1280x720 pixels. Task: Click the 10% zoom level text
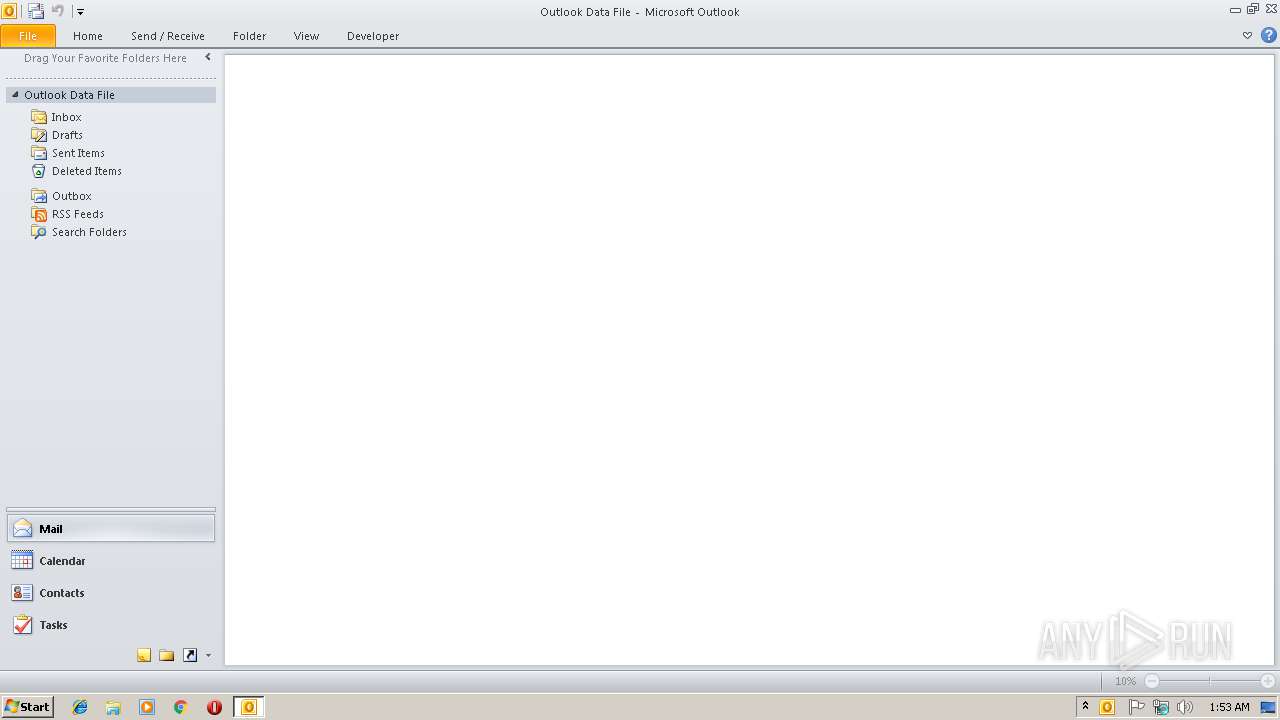(x=1125, y=681)
